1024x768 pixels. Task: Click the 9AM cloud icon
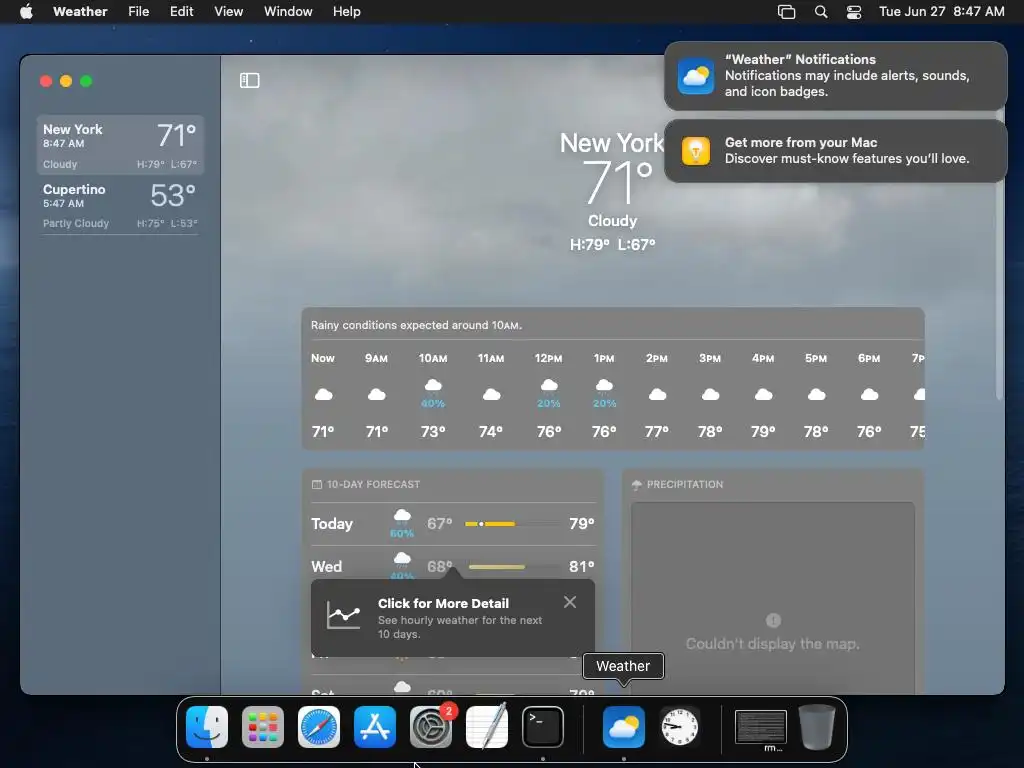376,394
